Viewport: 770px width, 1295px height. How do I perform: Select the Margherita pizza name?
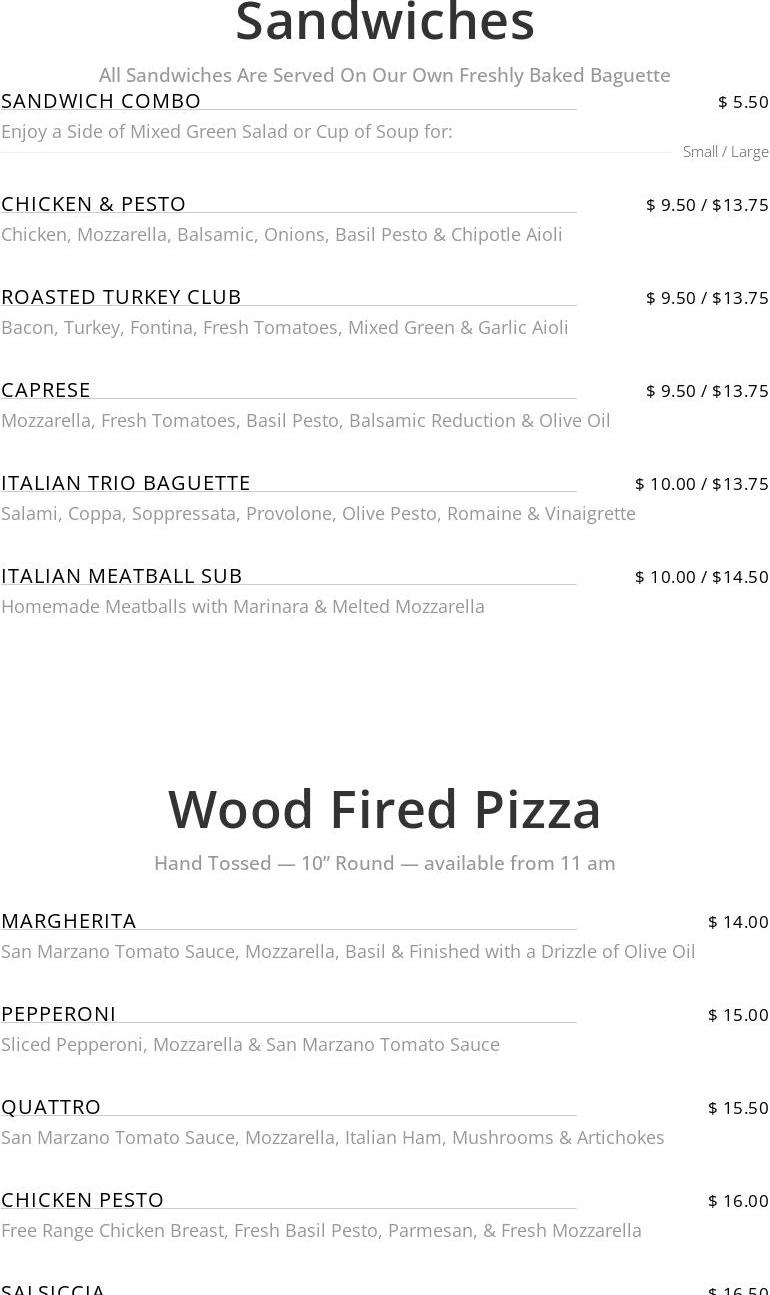[69, 921]
